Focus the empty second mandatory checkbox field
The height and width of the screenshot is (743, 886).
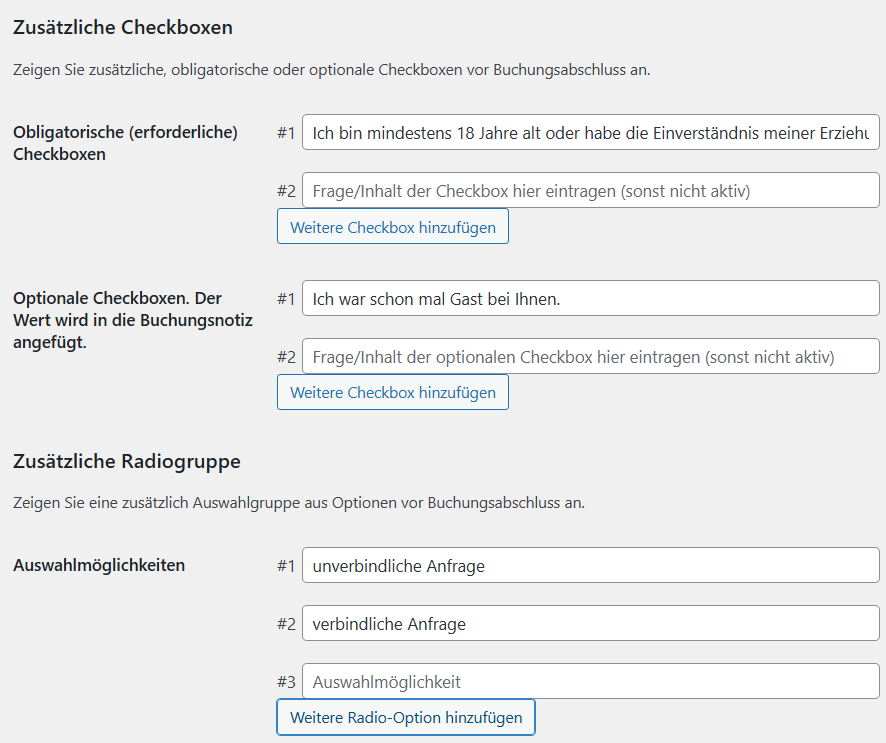coord(590,190)
